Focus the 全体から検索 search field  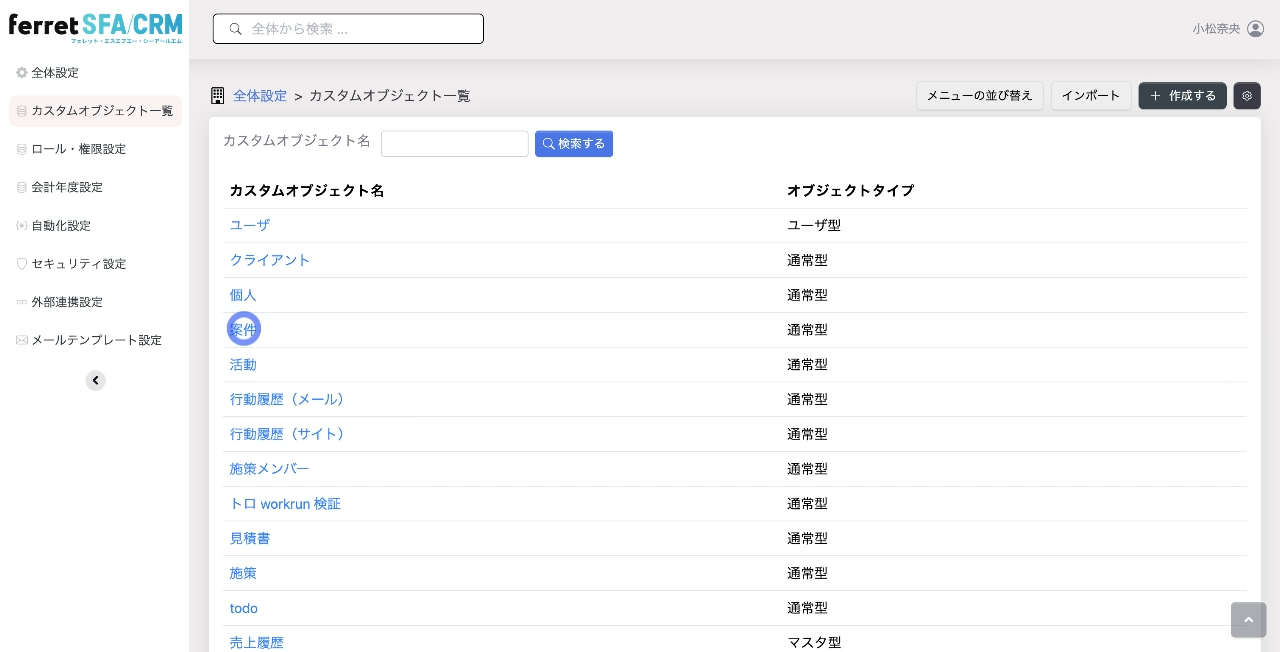[348, 29]
